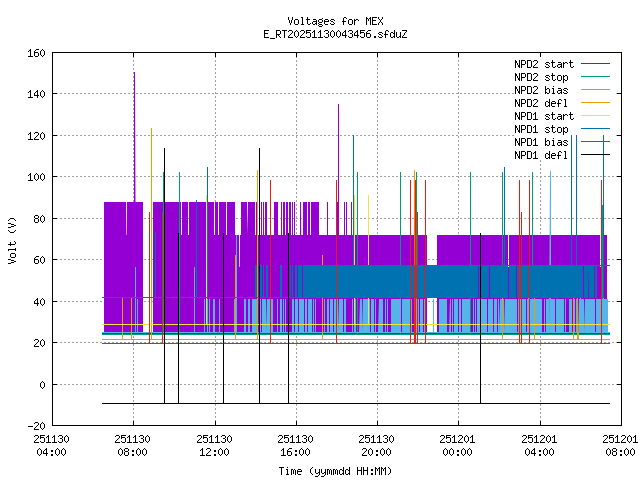The image size is (640, 480).
Task: Click the NPD1 bias legend entry
Action: pyautogui.click(x=541, y=142)
